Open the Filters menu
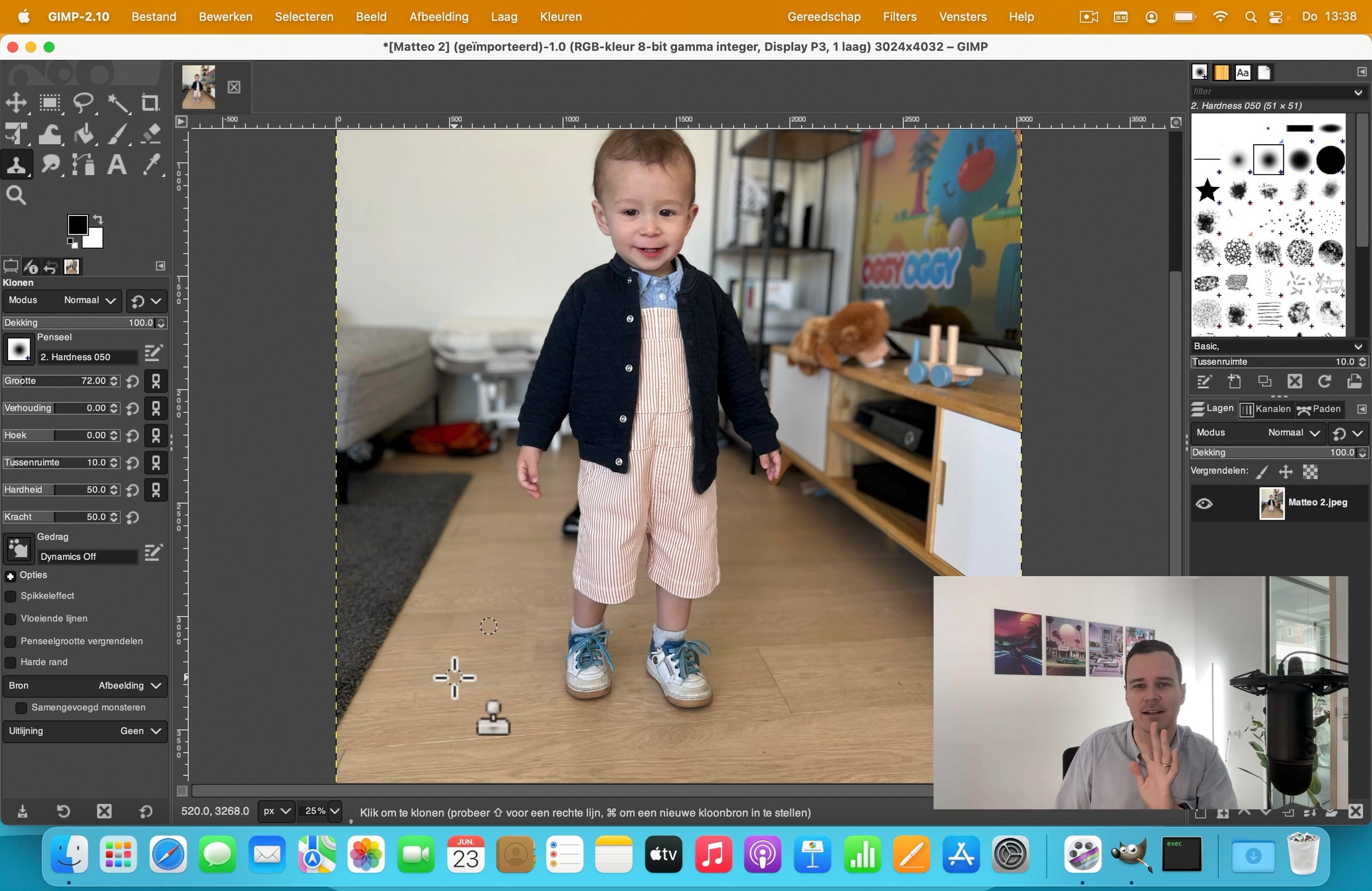Viewport: 1372px width, 891px height. 899,17
